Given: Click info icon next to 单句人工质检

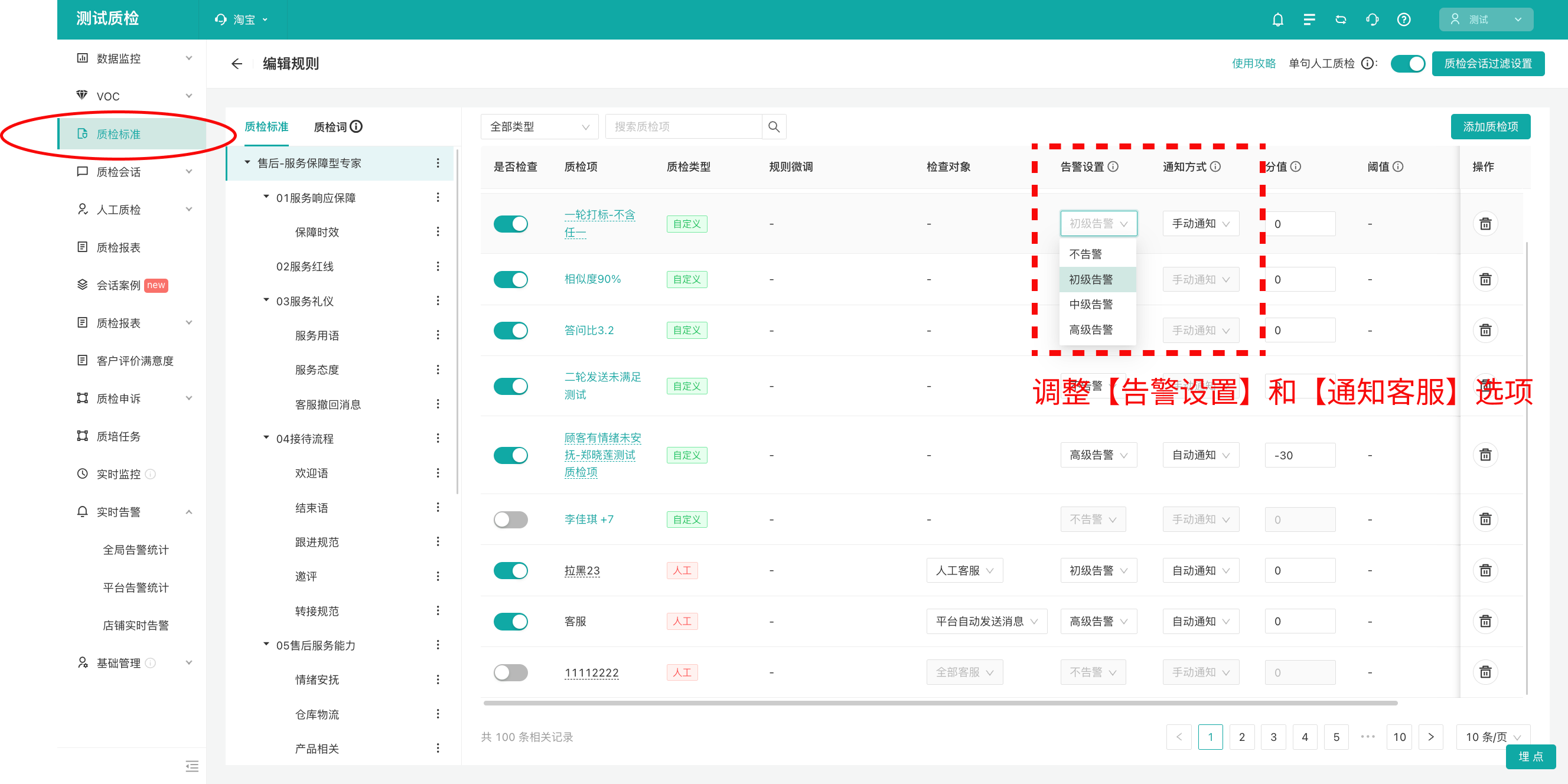Looking at the screenshot, I should click(1367, 64).
